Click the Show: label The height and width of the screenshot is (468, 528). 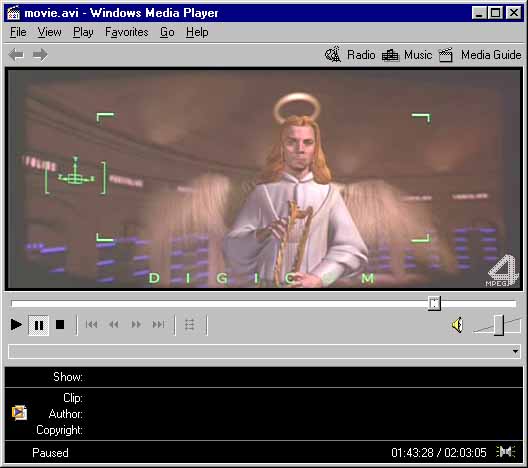pyautogui.click(x=68, y=377)
